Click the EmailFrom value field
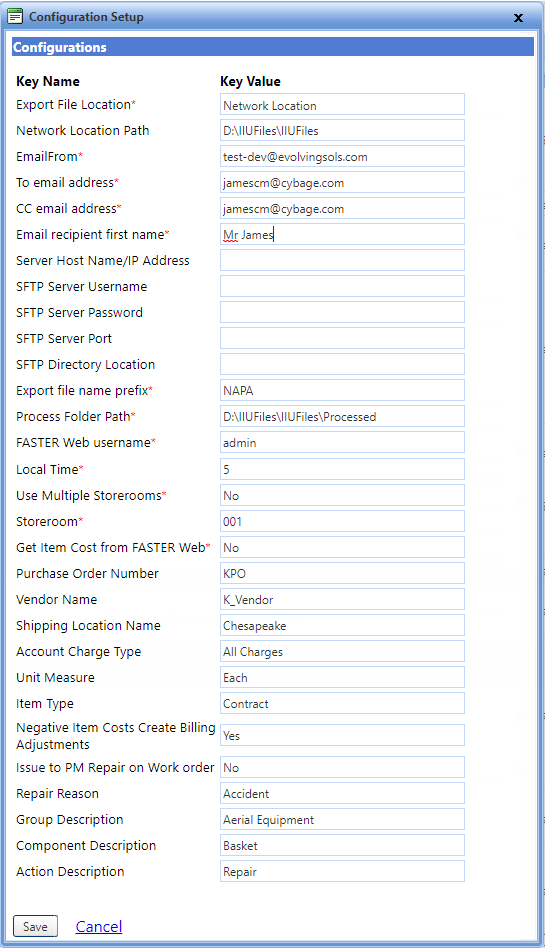Screen dimensions: 545x948 click(x=342, y=156)
